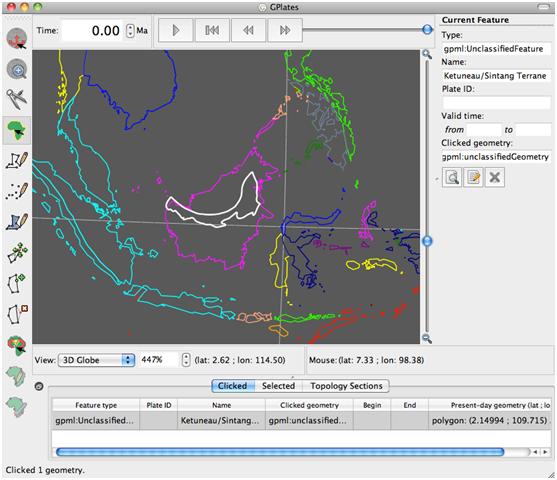This screenshot has height=480, width=557.
Task: Select the Zoom Globe magnifier tool
Action: [x=17, y=69]
